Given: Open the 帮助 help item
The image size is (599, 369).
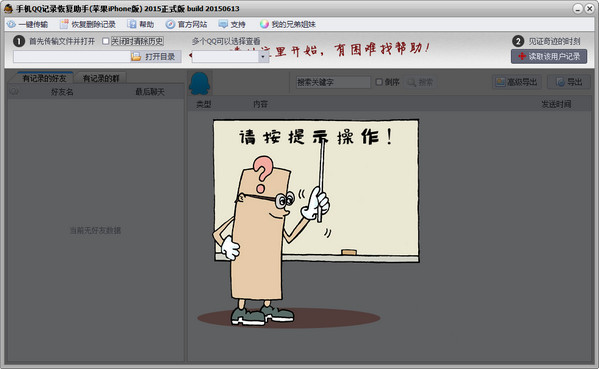Looking at the screenshot, I should tap(141, 24).
